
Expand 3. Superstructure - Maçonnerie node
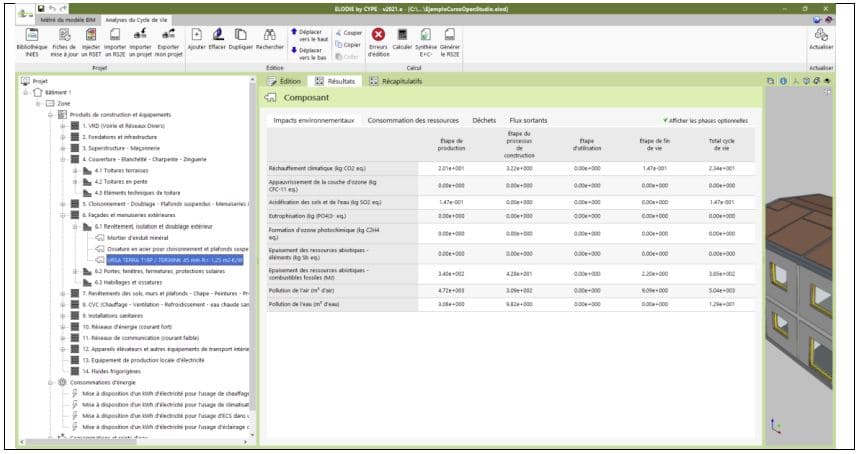(63, 148)
